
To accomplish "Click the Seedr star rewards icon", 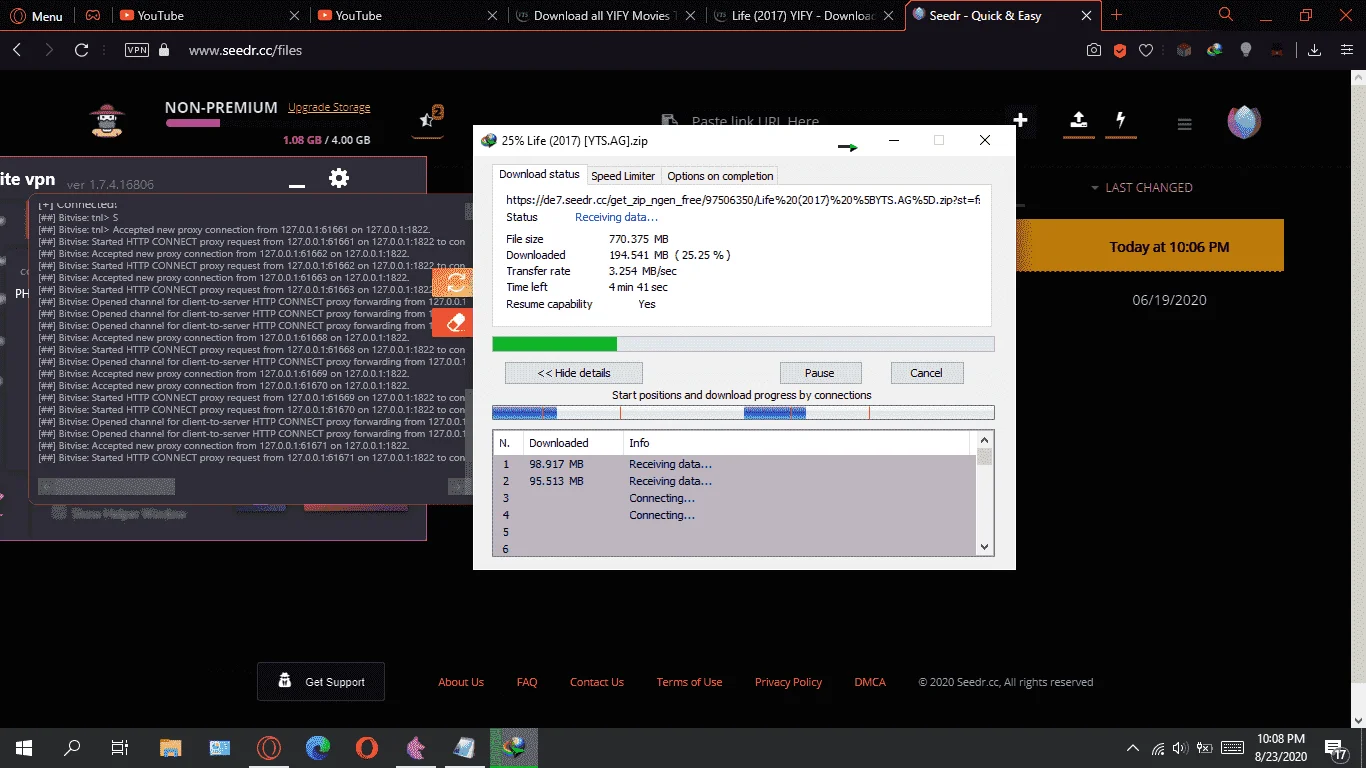I will (x=429, y=119).
